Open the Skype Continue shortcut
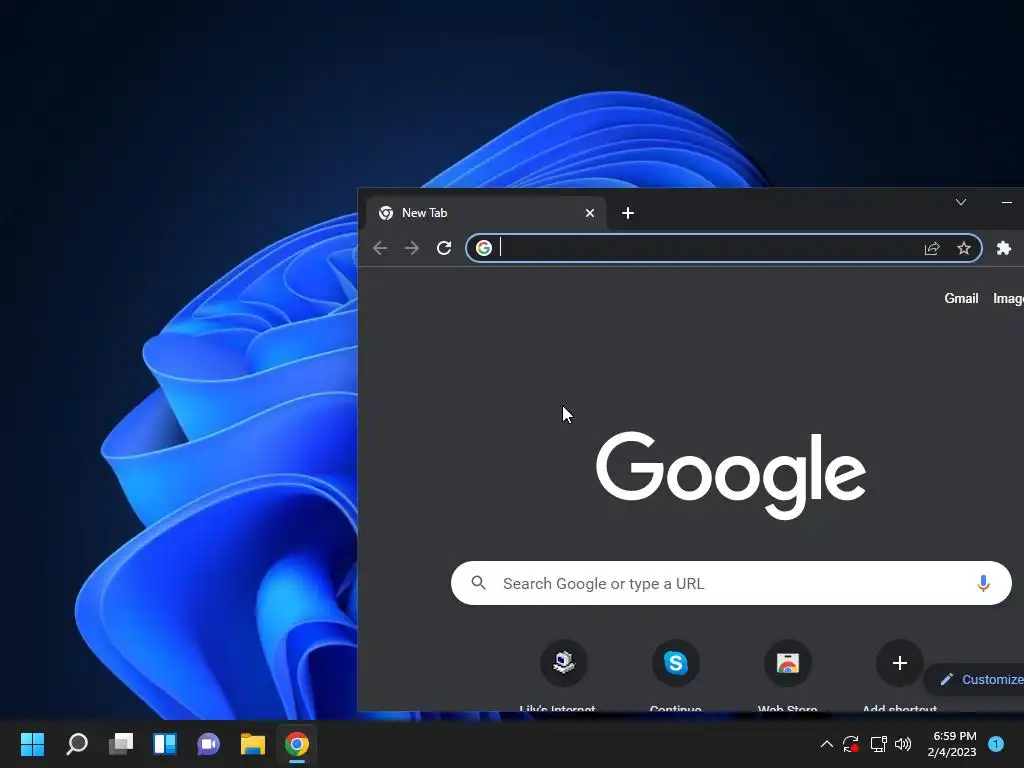The width and height of the screenshot is (1024, 768). (676, 663)
